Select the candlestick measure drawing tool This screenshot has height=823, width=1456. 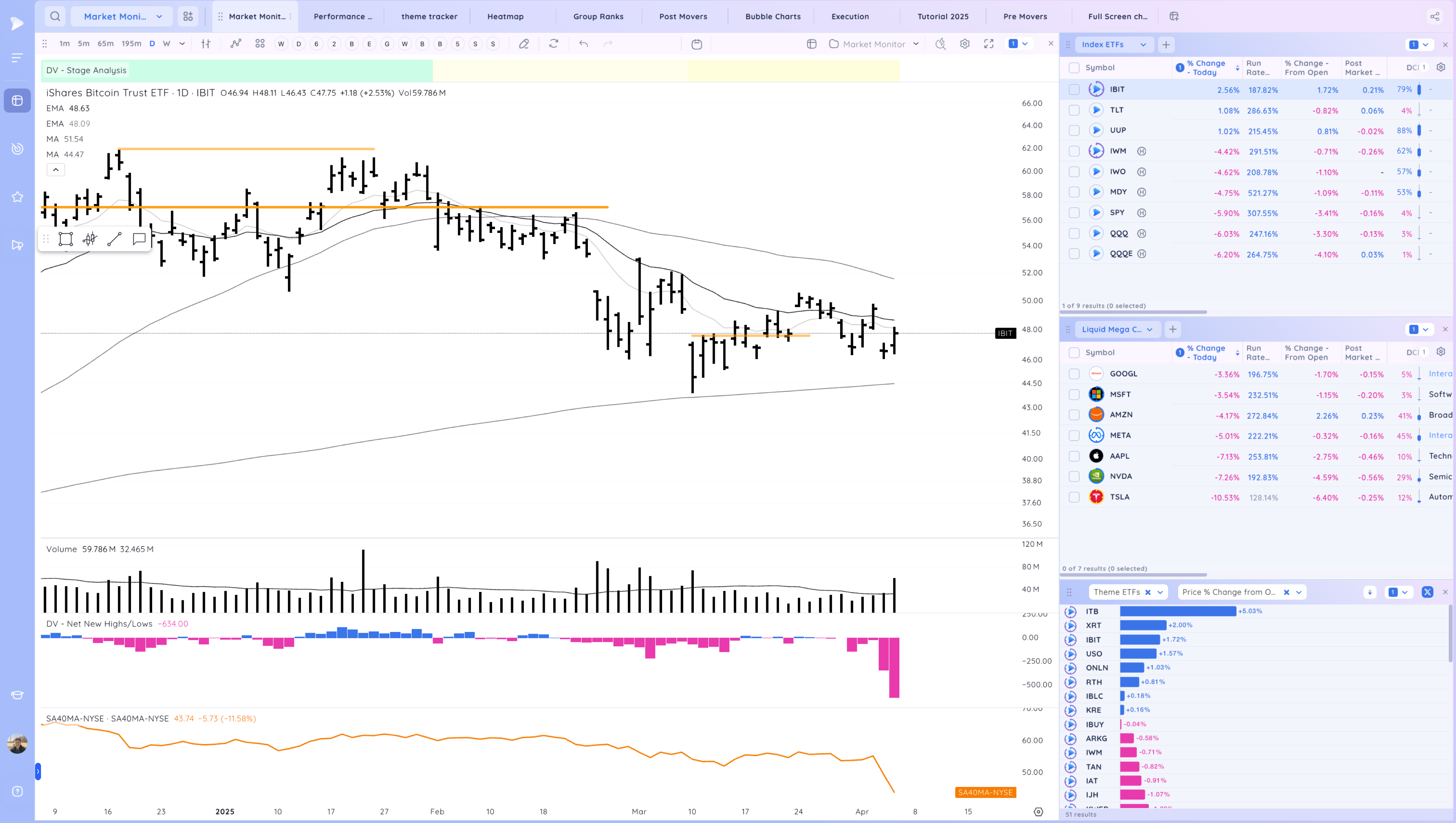(x=90, y=239)
